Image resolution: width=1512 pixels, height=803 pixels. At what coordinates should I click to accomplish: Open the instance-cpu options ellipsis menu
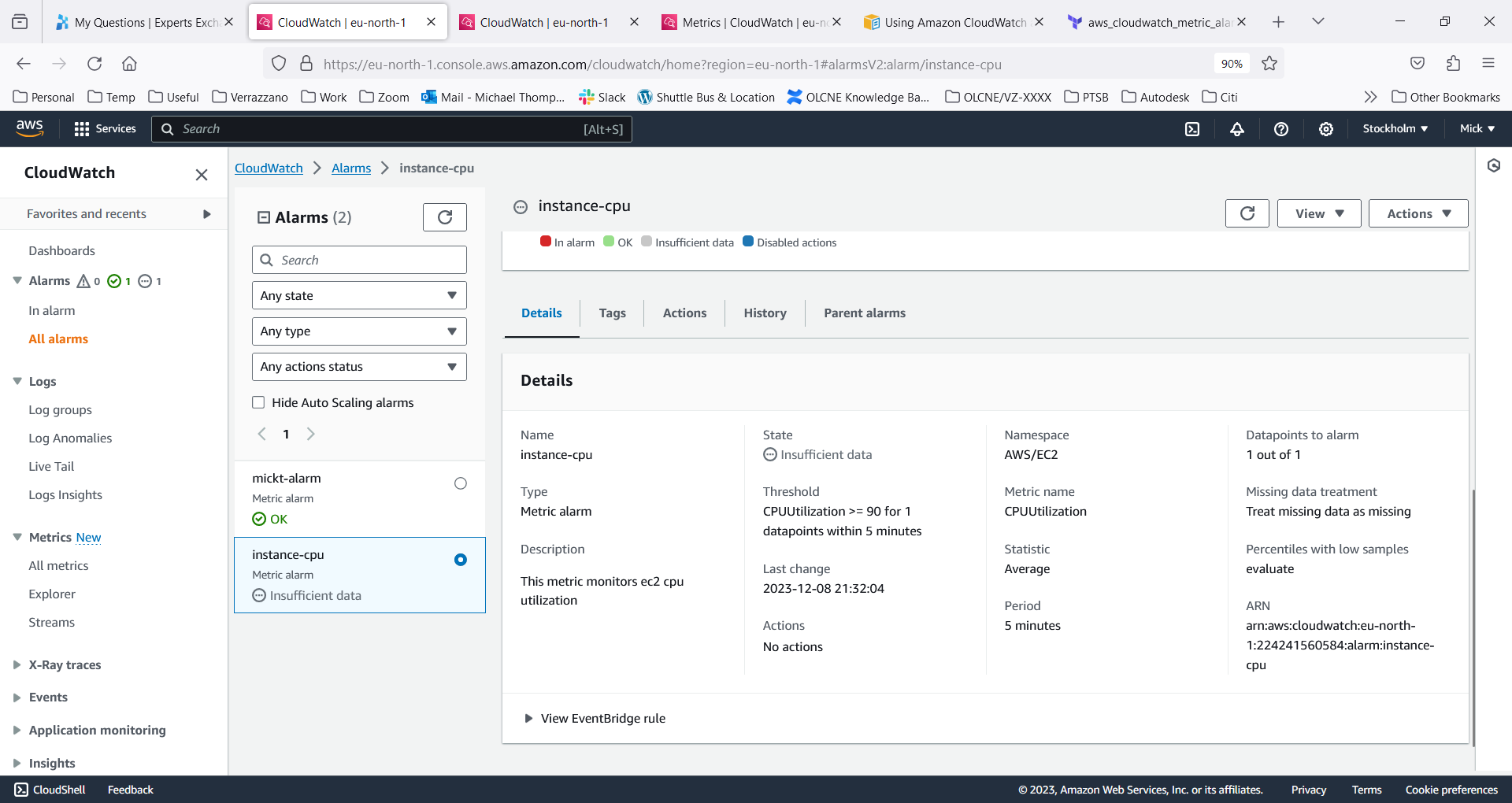(x=521, y=206)
